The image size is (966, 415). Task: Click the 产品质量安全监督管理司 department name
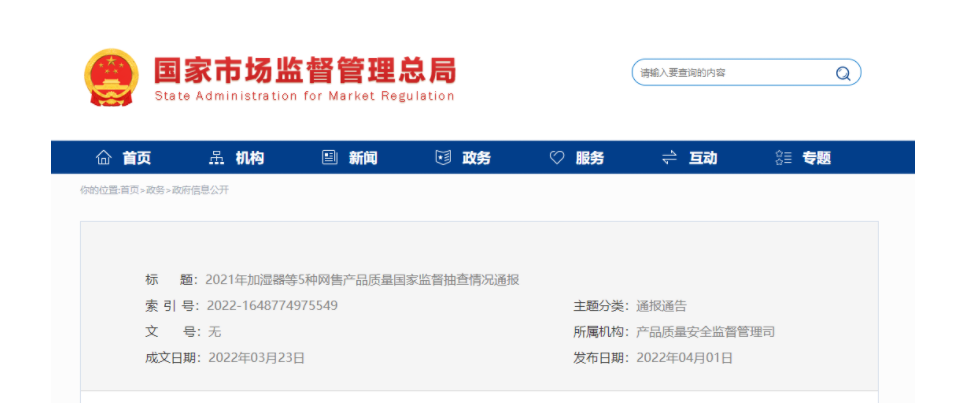[x=705, y=332]
